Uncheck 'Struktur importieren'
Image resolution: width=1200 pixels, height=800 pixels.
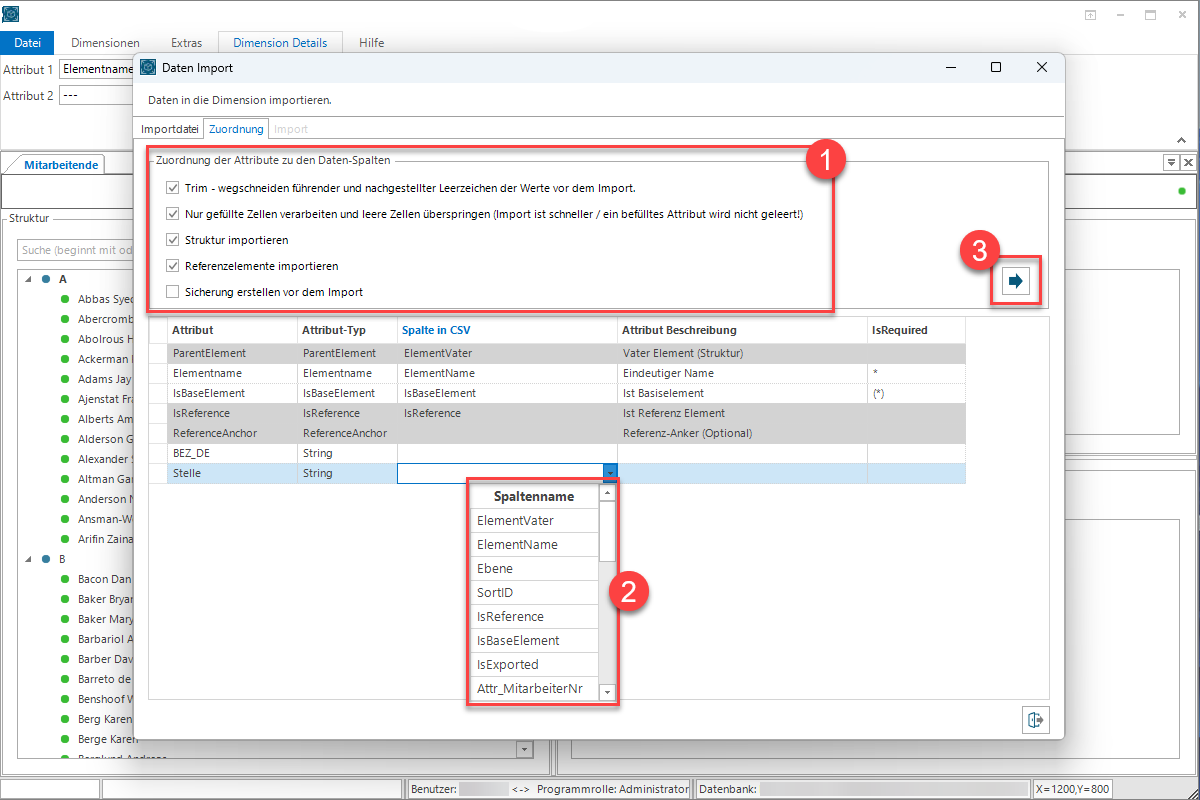coord(173,240)
